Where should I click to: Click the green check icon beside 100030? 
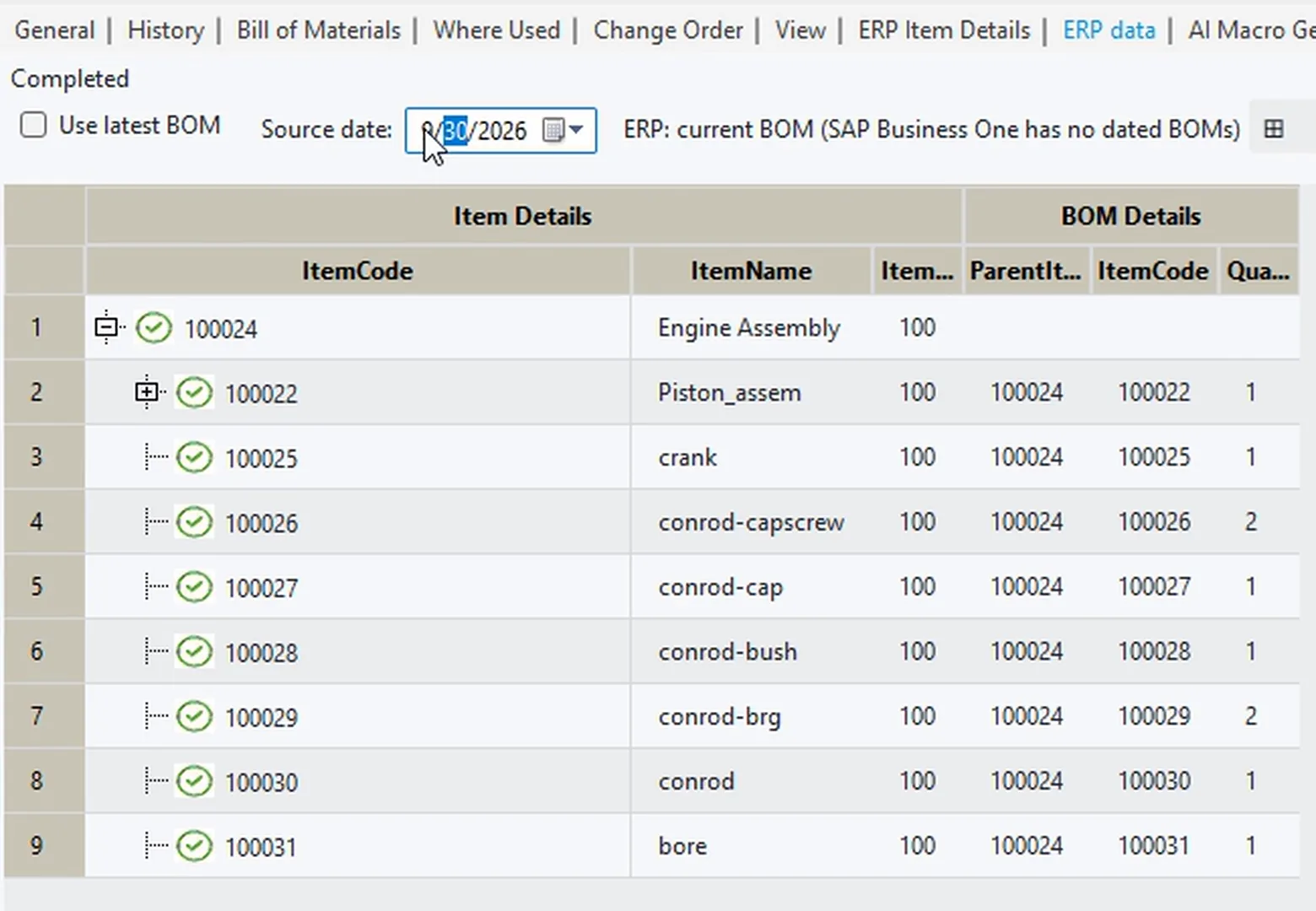[x=194, y=782]
